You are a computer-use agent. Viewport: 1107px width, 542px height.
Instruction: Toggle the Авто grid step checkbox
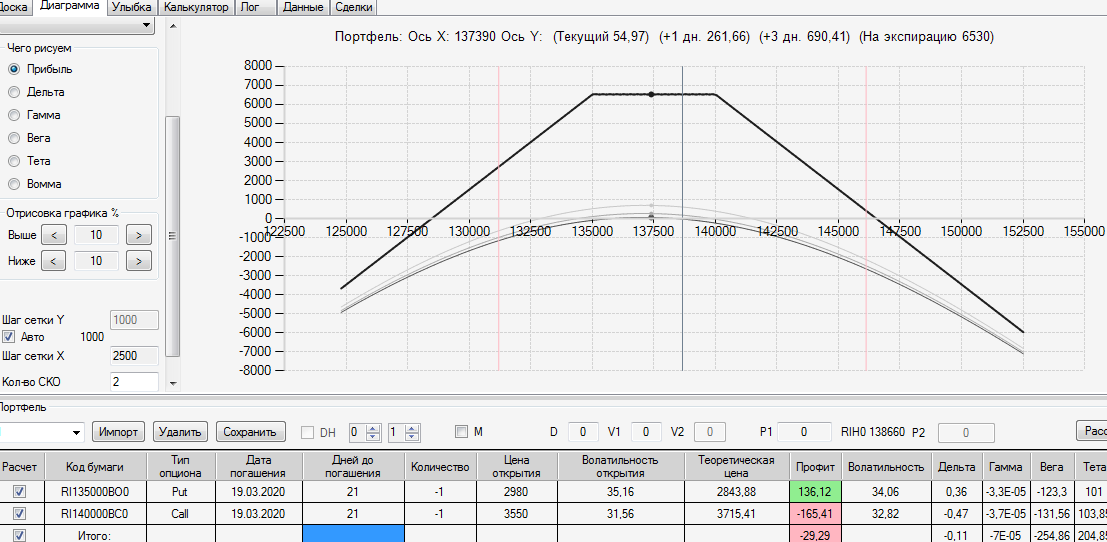click(8, 337)
